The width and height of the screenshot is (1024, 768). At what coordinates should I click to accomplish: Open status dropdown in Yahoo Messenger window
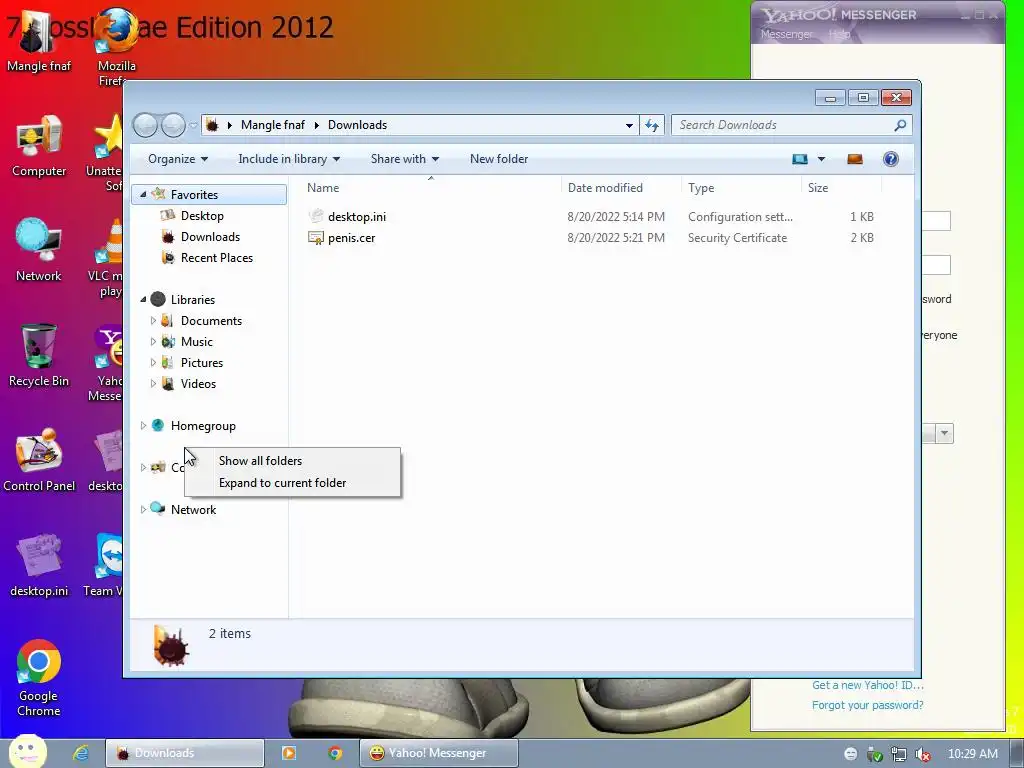pyautogui.click(x=944, y=434)
